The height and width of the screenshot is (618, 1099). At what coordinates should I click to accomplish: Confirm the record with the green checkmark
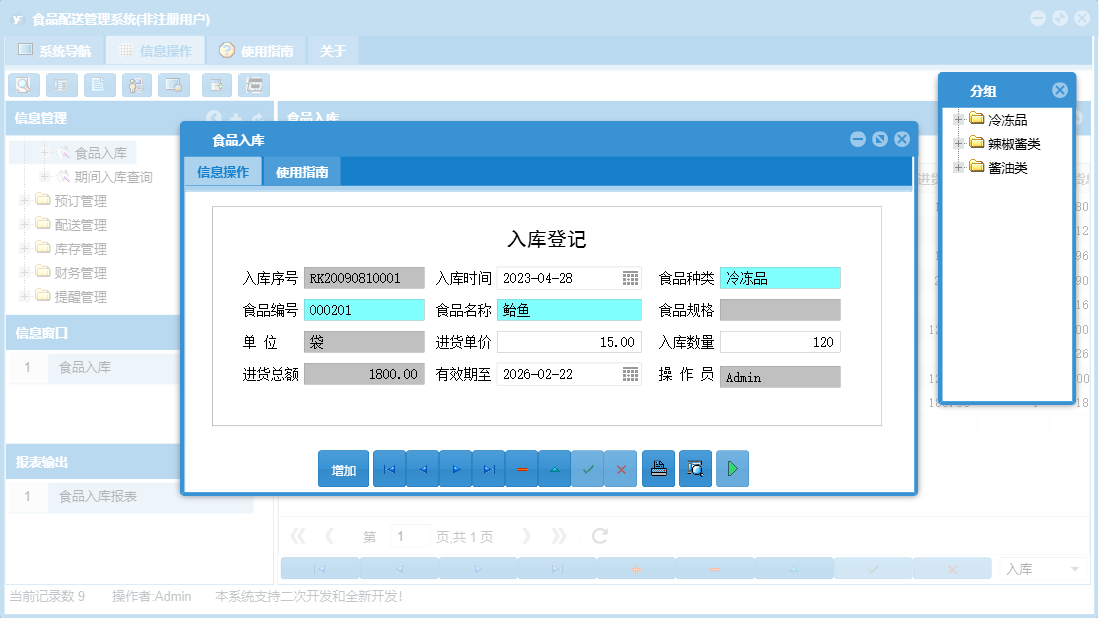[588, 468]
